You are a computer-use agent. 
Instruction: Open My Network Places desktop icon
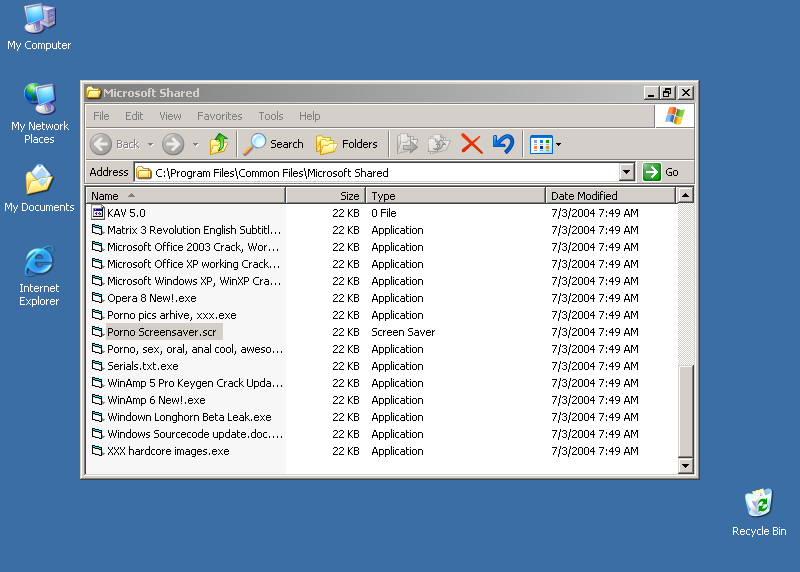(x=39, y=114)
